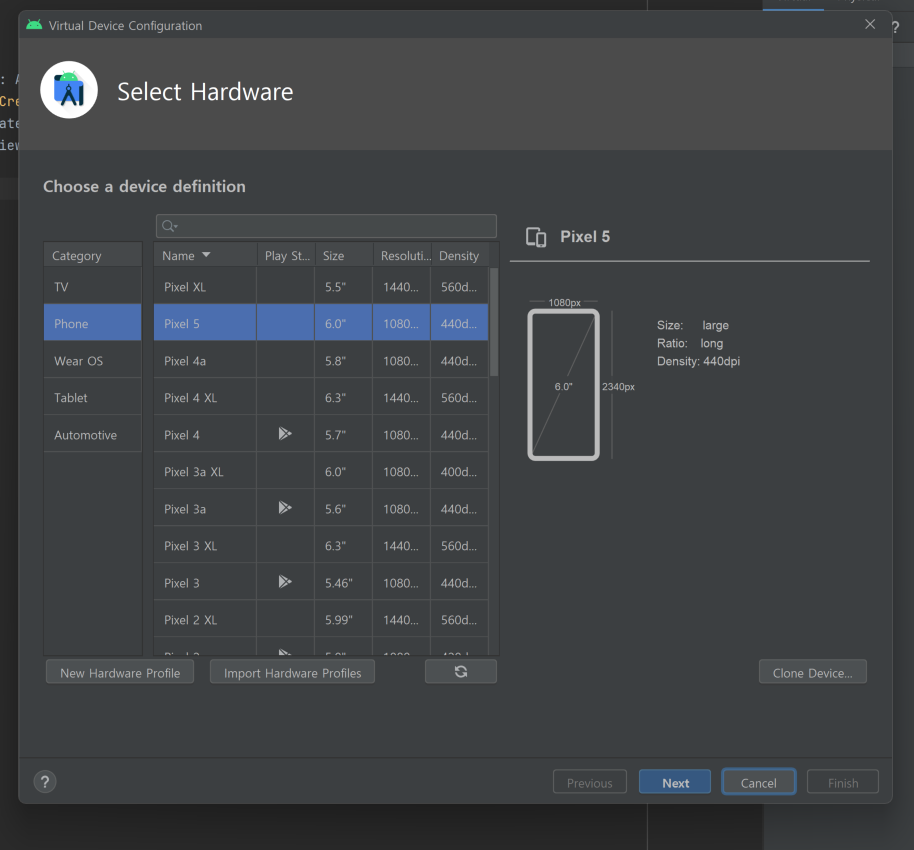914x850 pixels.
Task: Click the 400d... density cell
Action: pos(459,472)
